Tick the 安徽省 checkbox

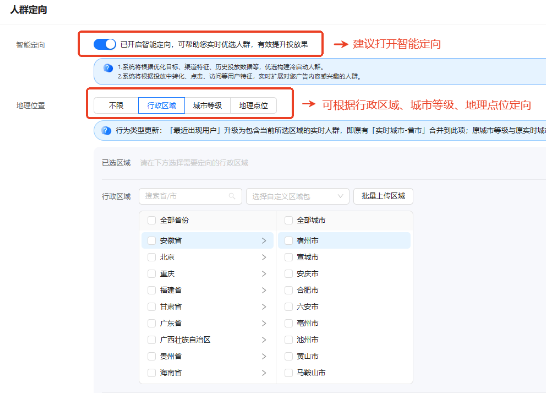pos(151,241)
